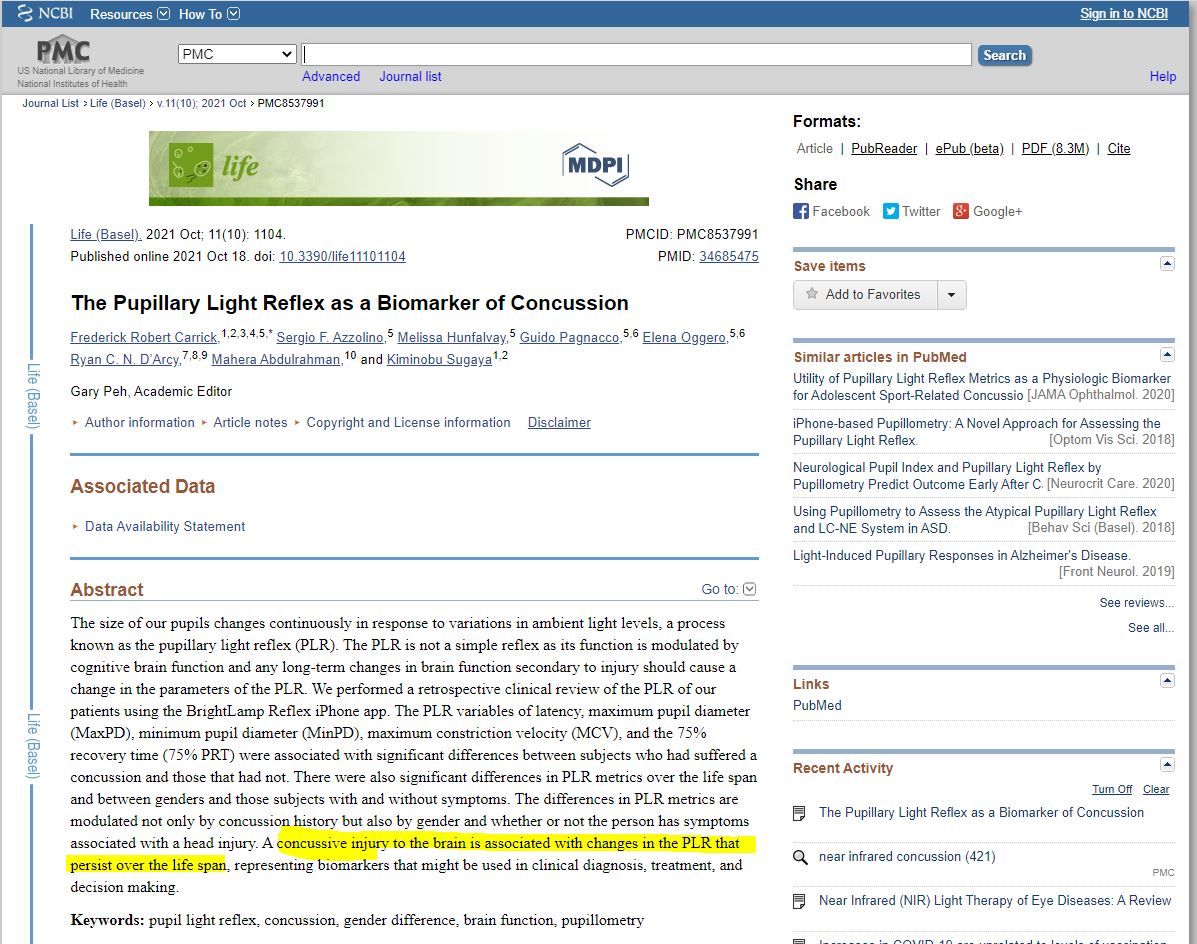Download PDF (8.3M)
The height and width of the screenshot is (944, 1197).
click(x=1055, y=148)
